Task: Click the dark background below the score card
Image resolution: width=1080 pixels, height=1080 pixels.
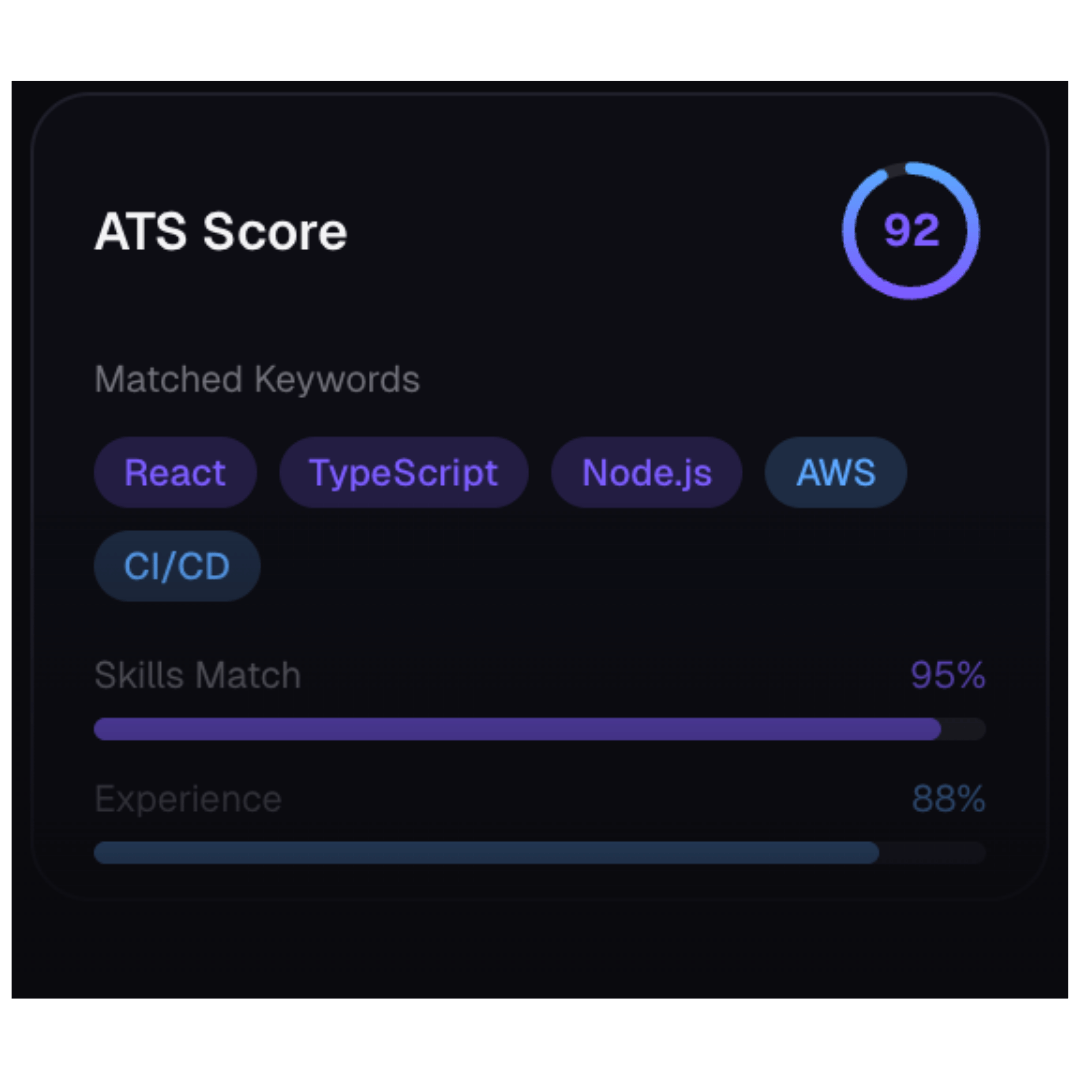Action: (x=540, y=950)
